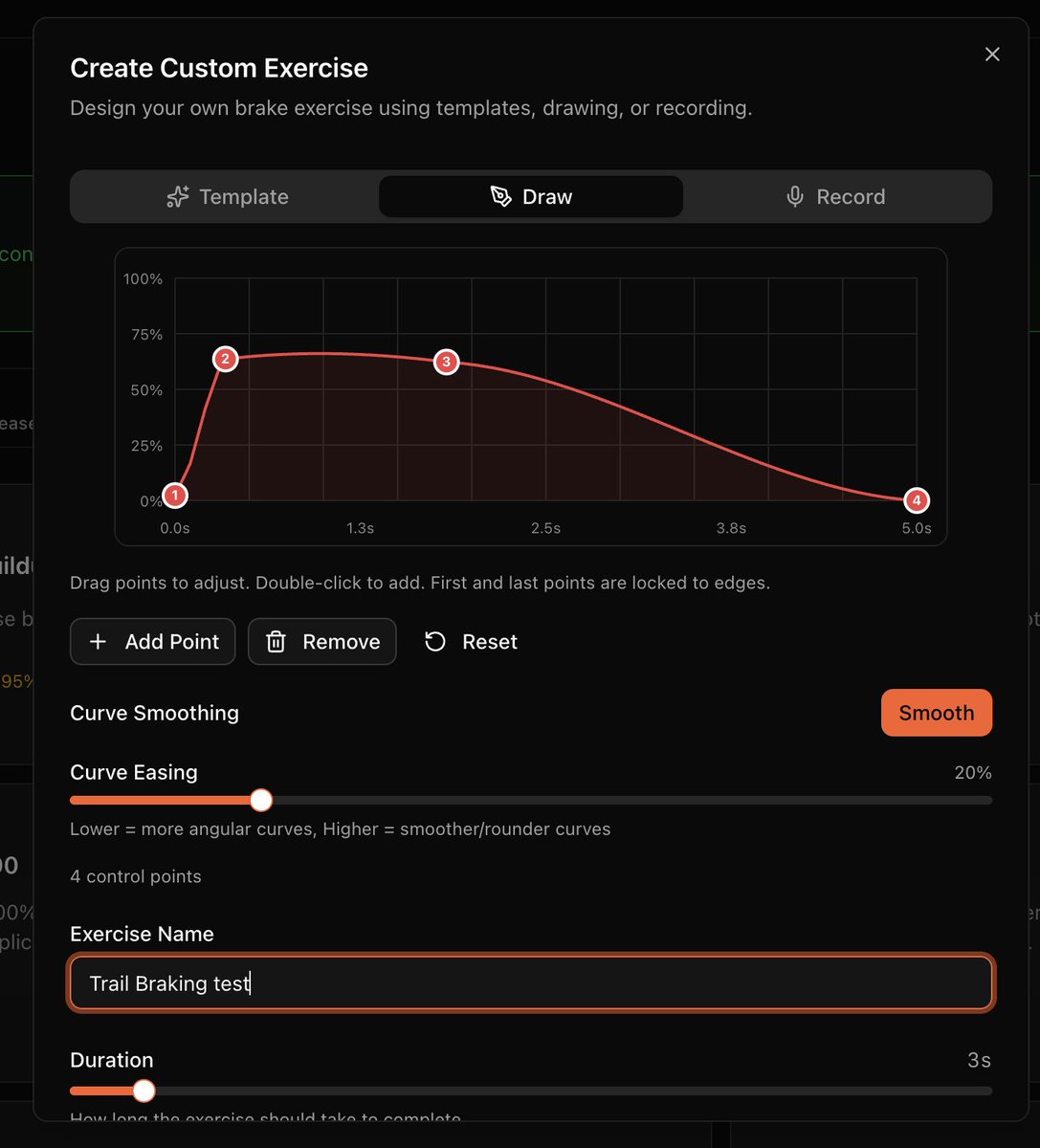The width and height of the screenshot is (1040, 1148).
Task: Click the Curve Smoothing label
Action: (x=155, y=713)
